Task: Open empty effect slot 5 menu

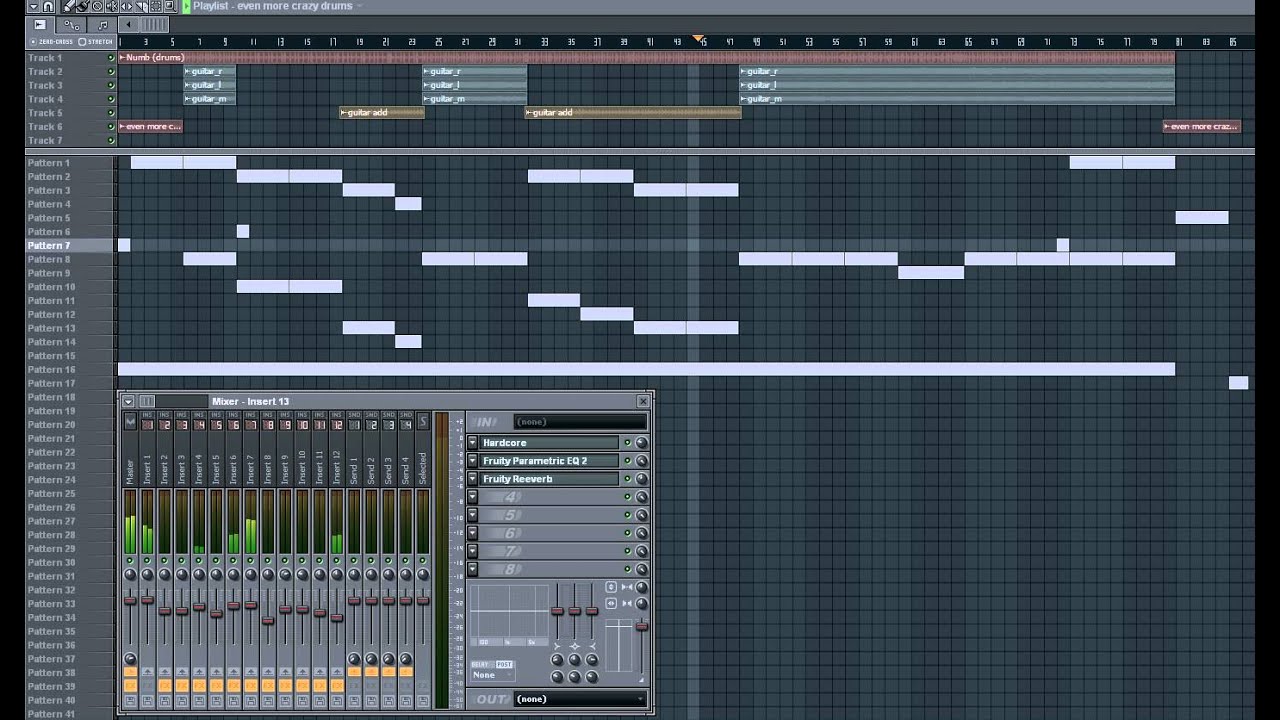Action: (473, 515)
